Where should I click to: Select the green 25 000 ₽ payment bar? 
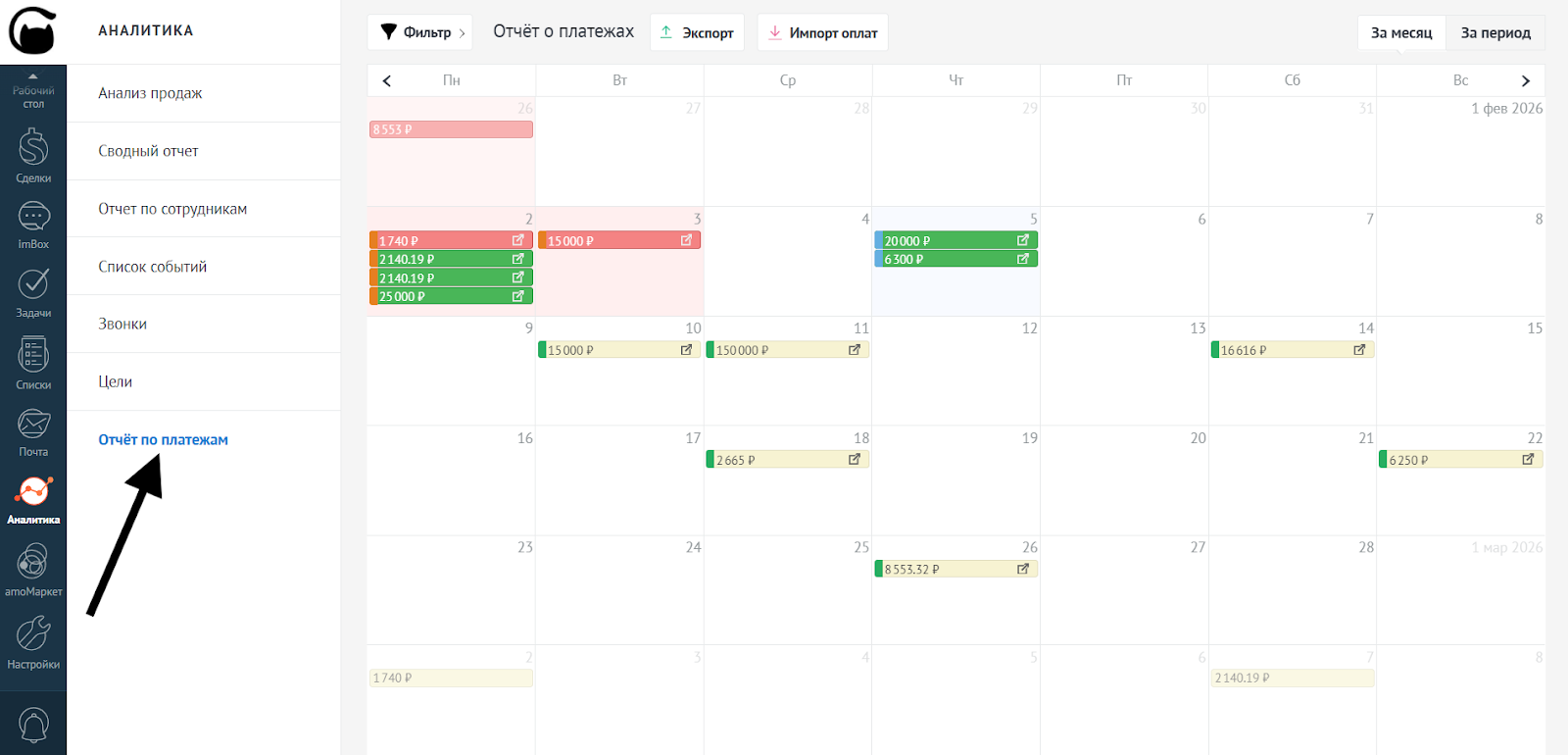click(x=441, y=296)
